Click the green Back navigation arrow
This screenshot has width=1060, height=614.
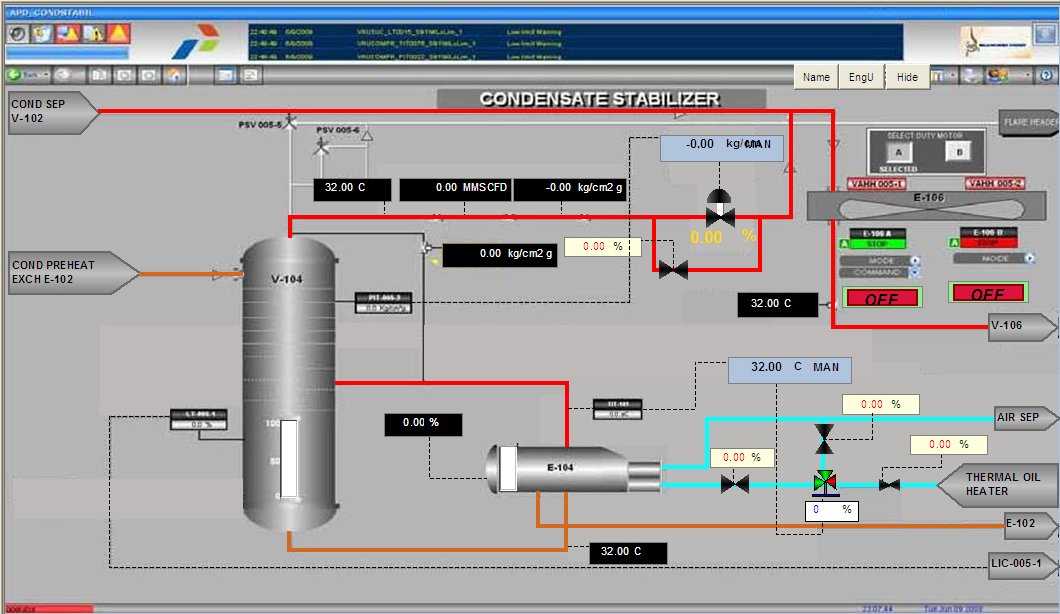point(14,75)
